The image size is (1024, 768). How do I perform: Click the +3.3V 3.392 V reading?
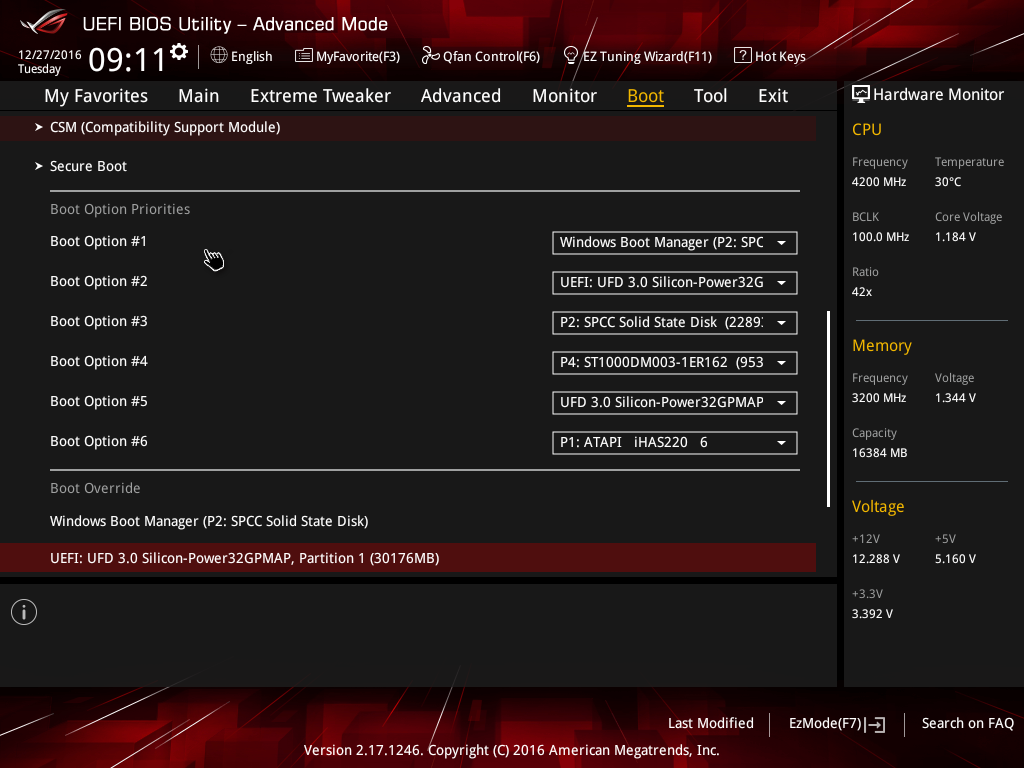pyautogui.click(x=872, y=614)
